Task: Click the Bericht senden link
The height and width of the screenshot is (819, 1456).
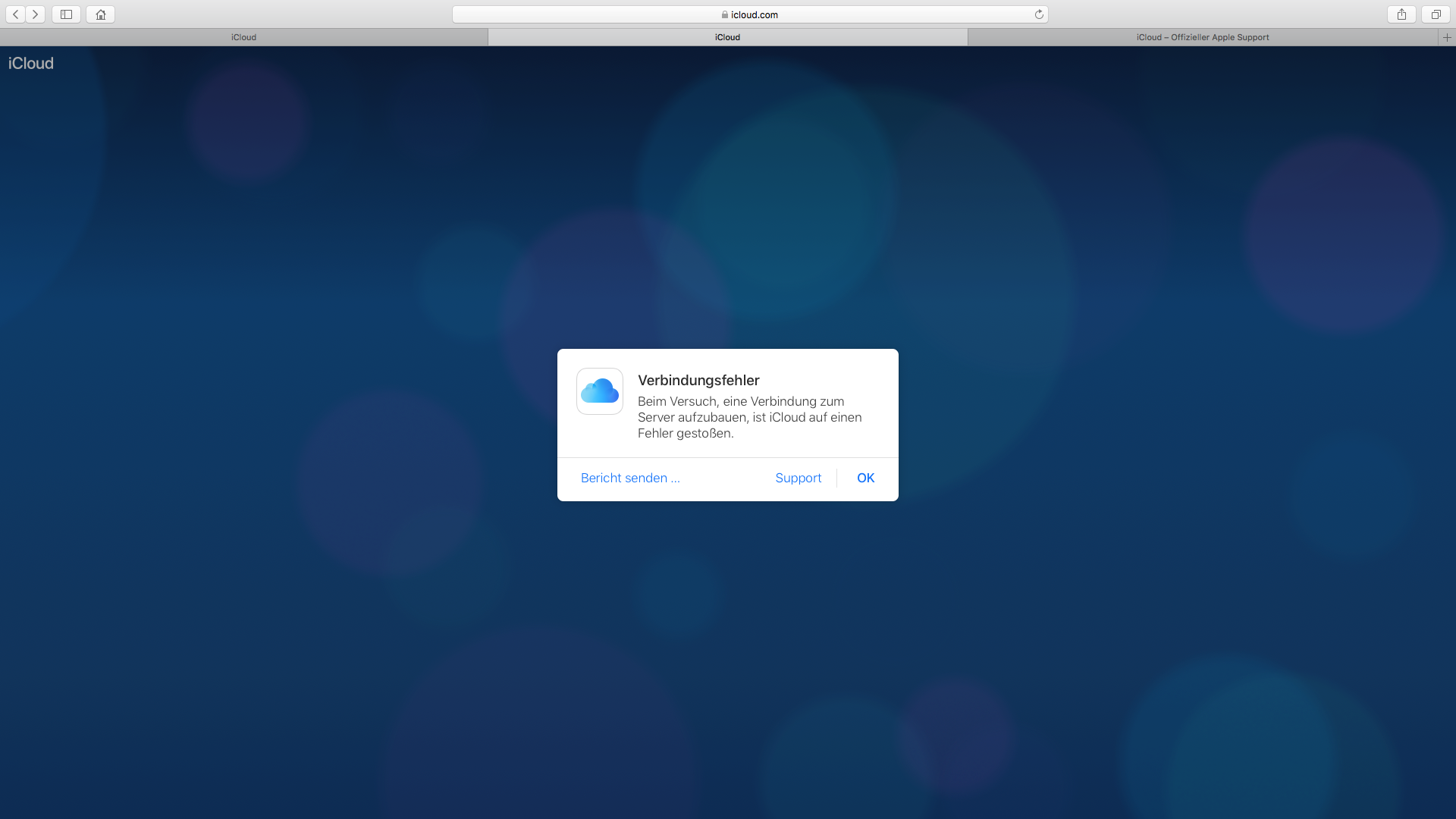Action: coord(630,478)
